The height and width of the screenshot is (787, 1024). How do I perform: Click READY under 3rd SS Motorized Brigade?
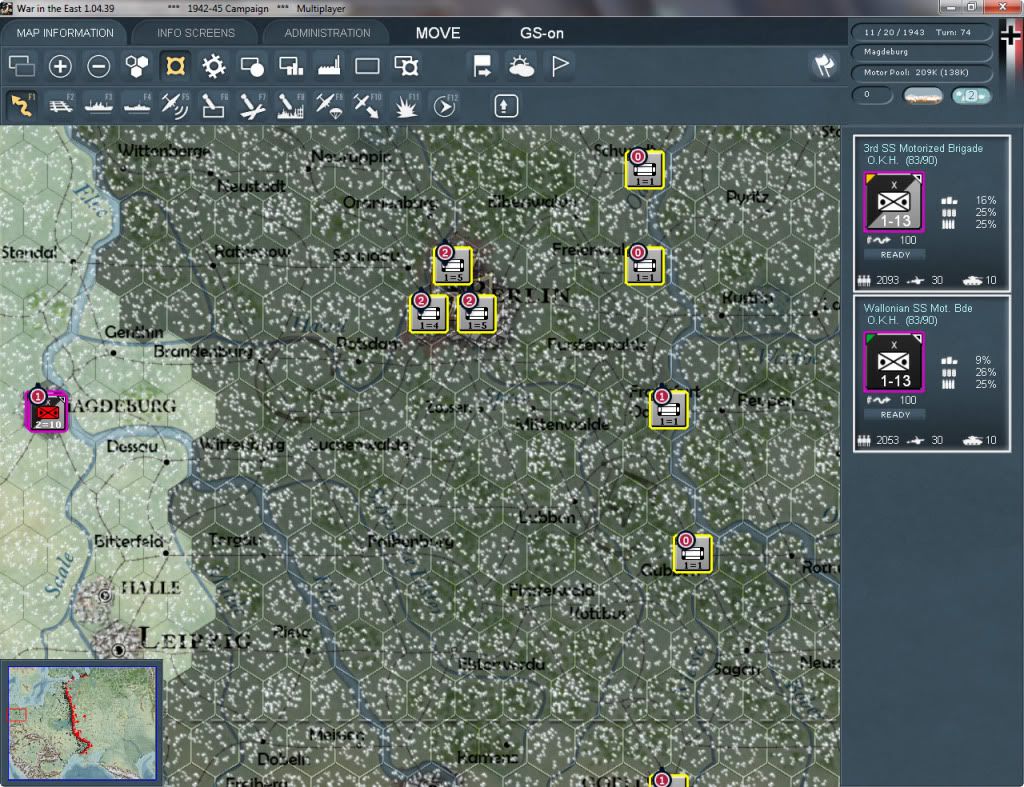pyautogui.click(x=895, y=255)
